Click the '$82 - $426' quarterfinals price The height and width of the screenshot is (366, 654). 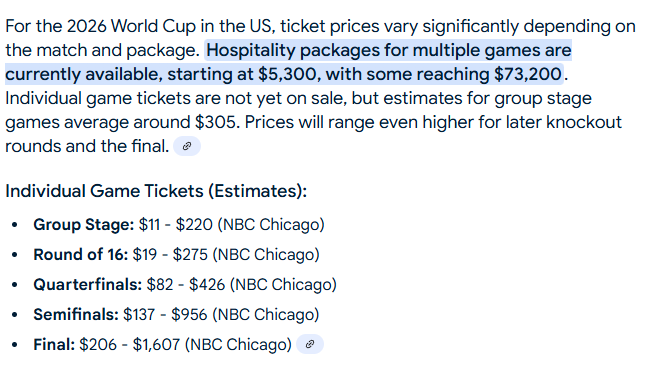(186, 285)
